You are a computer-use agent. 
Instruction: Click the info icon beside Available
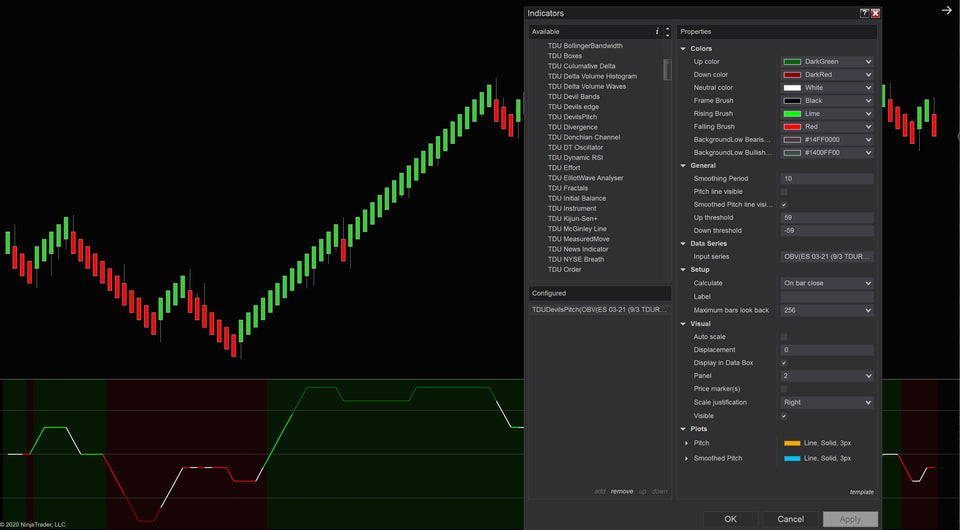[657, 32]
